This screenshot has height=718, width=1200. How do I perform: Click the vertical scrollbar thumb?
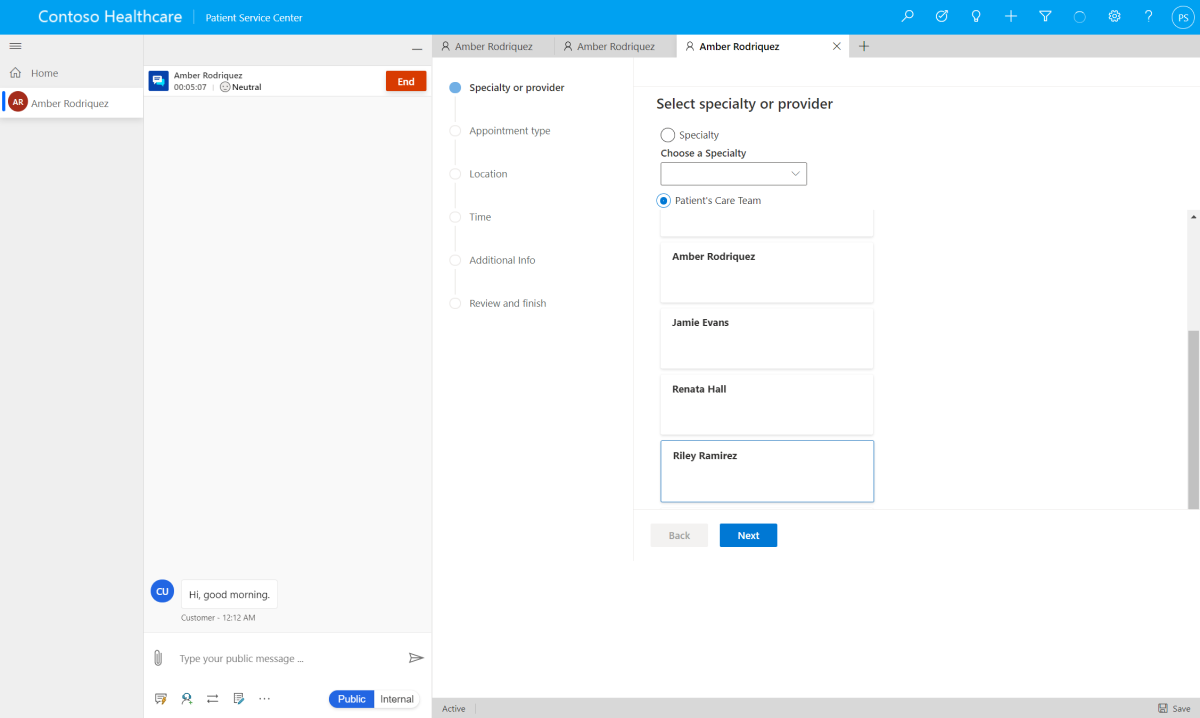click(x=1193, y=418)
